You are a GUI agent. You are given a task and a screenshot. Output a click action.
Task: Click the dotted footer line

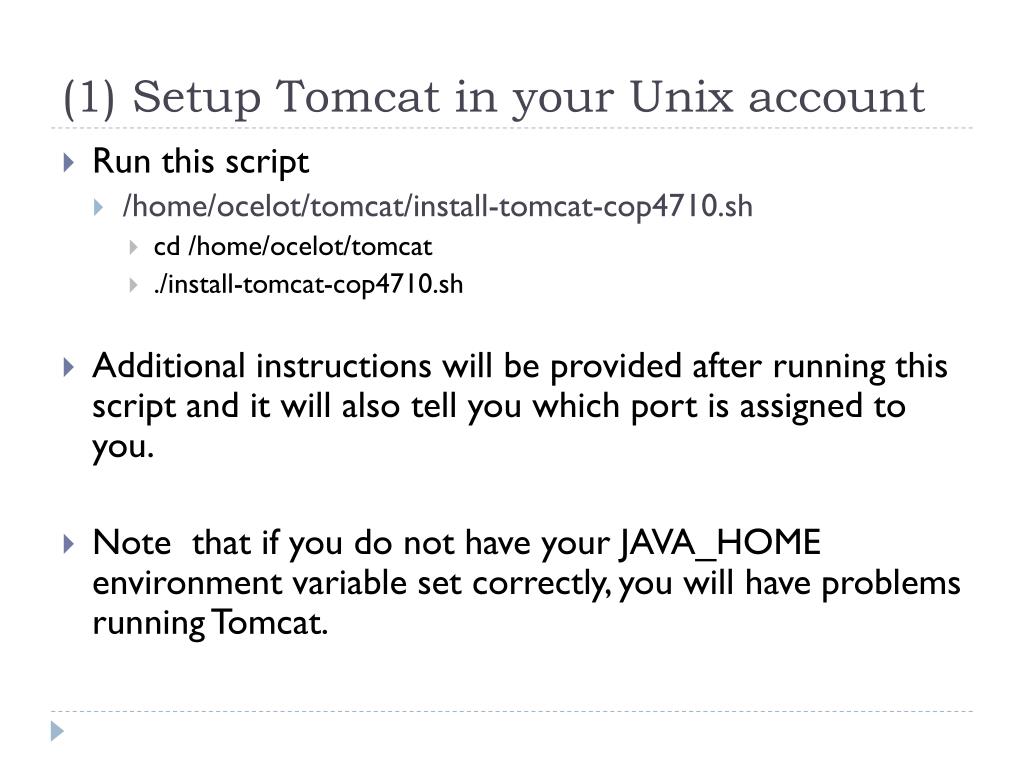click(512, 711)
